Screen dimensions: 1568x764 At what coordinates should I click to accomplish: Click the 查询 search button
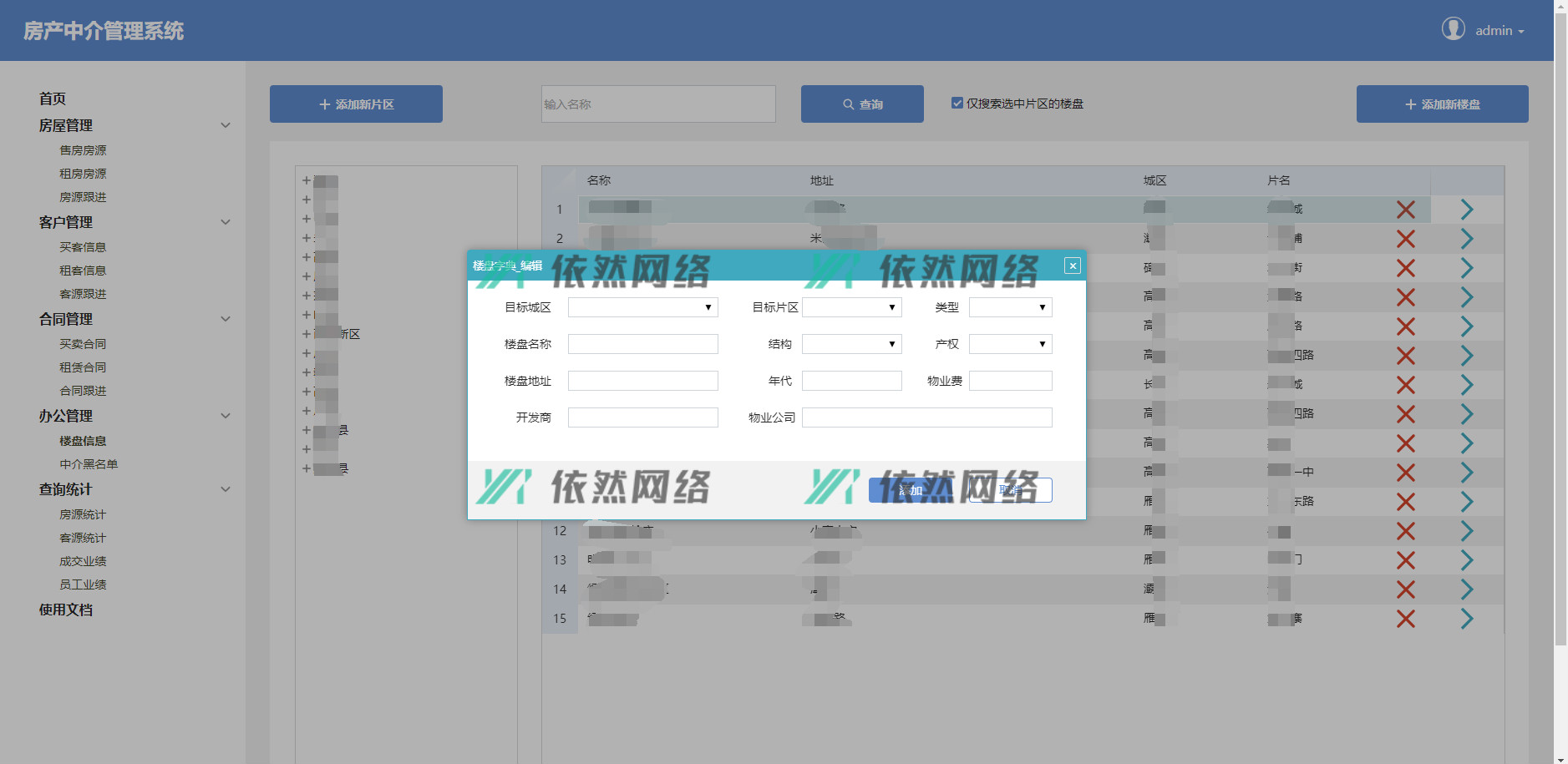[862, 104]
